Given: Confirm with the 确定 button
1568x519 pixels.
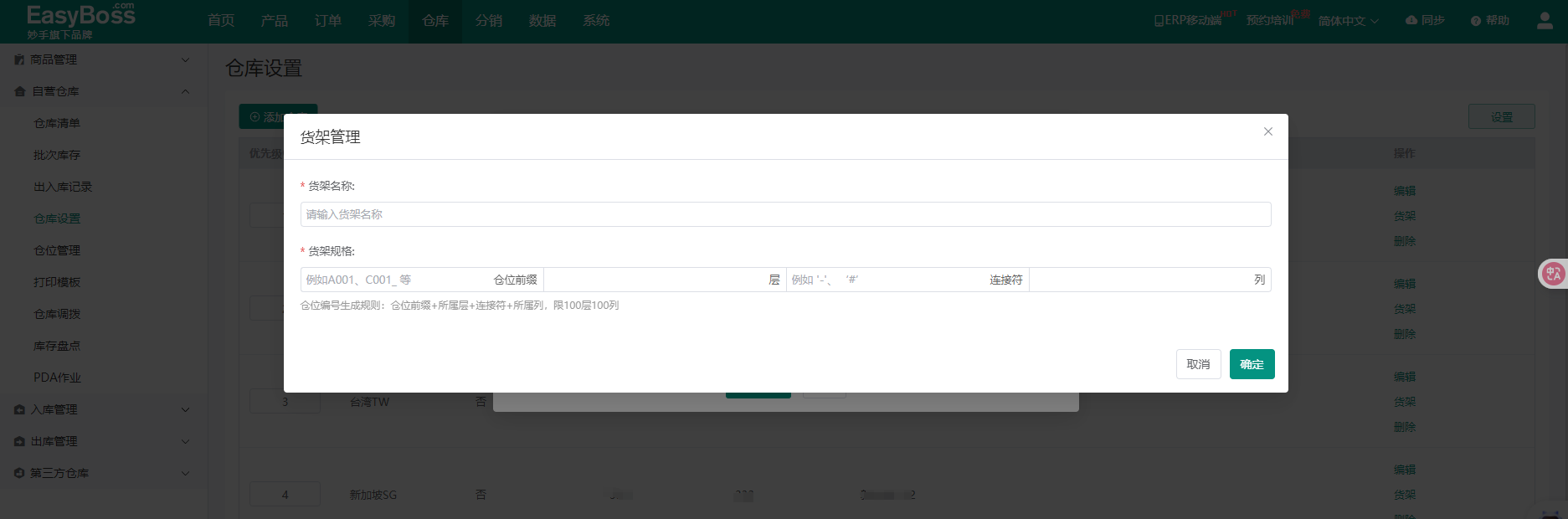Looking at the screenshot, I should [x=1252, y=364].
